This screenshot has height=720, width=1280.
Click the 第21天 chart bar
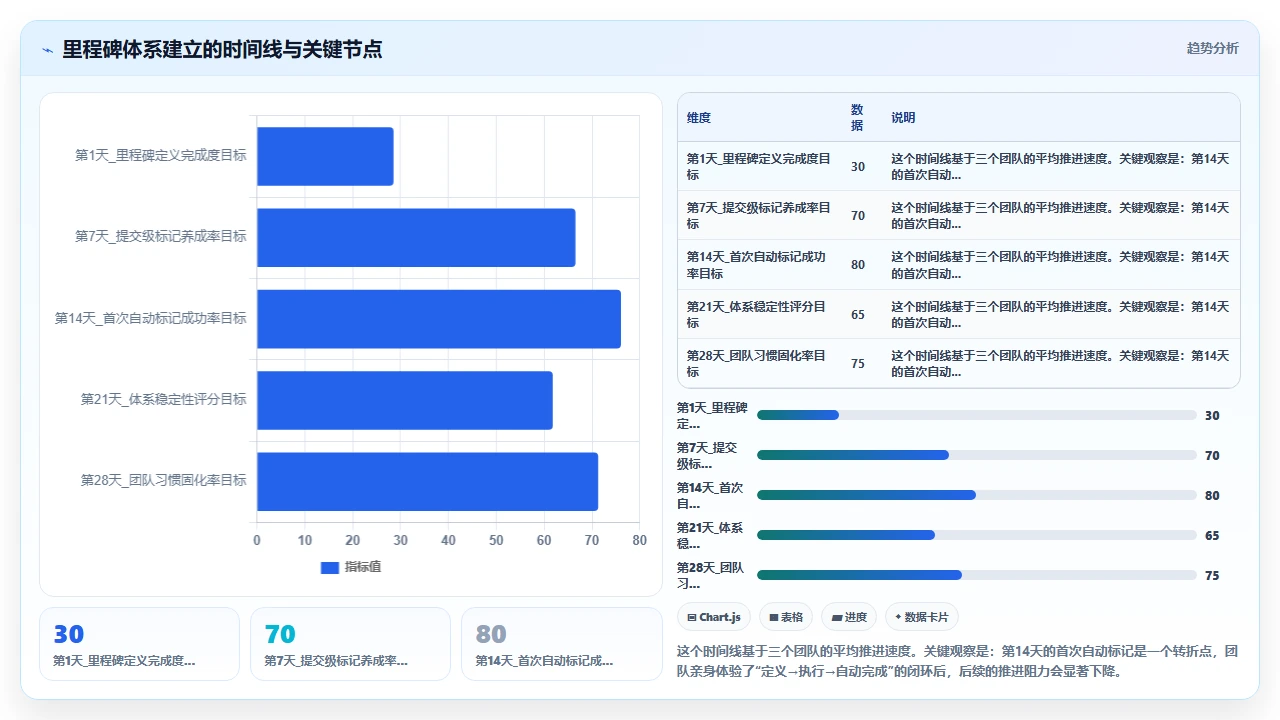(x=405, y=400)
